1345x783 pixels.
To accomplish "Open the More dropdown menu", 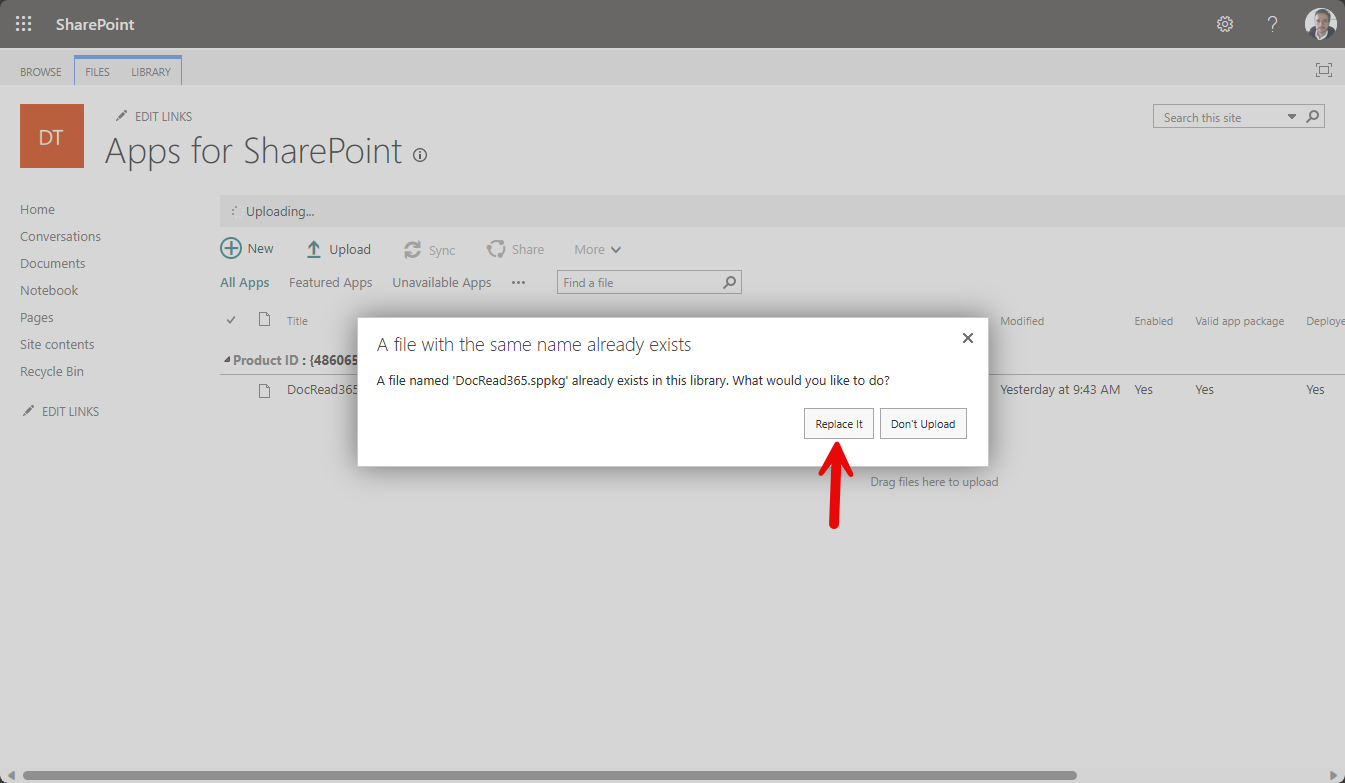I will coord(597,249).
